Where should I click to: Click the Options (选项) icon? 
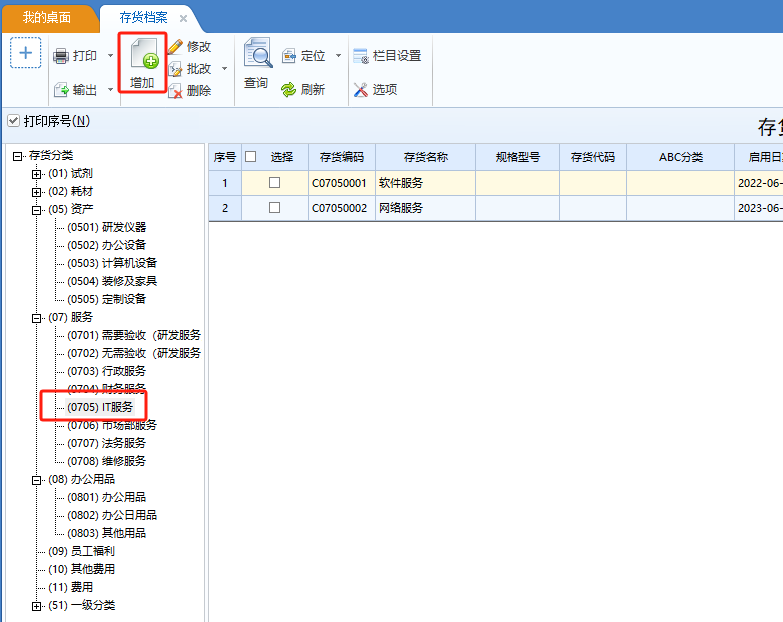pos(361,90)
